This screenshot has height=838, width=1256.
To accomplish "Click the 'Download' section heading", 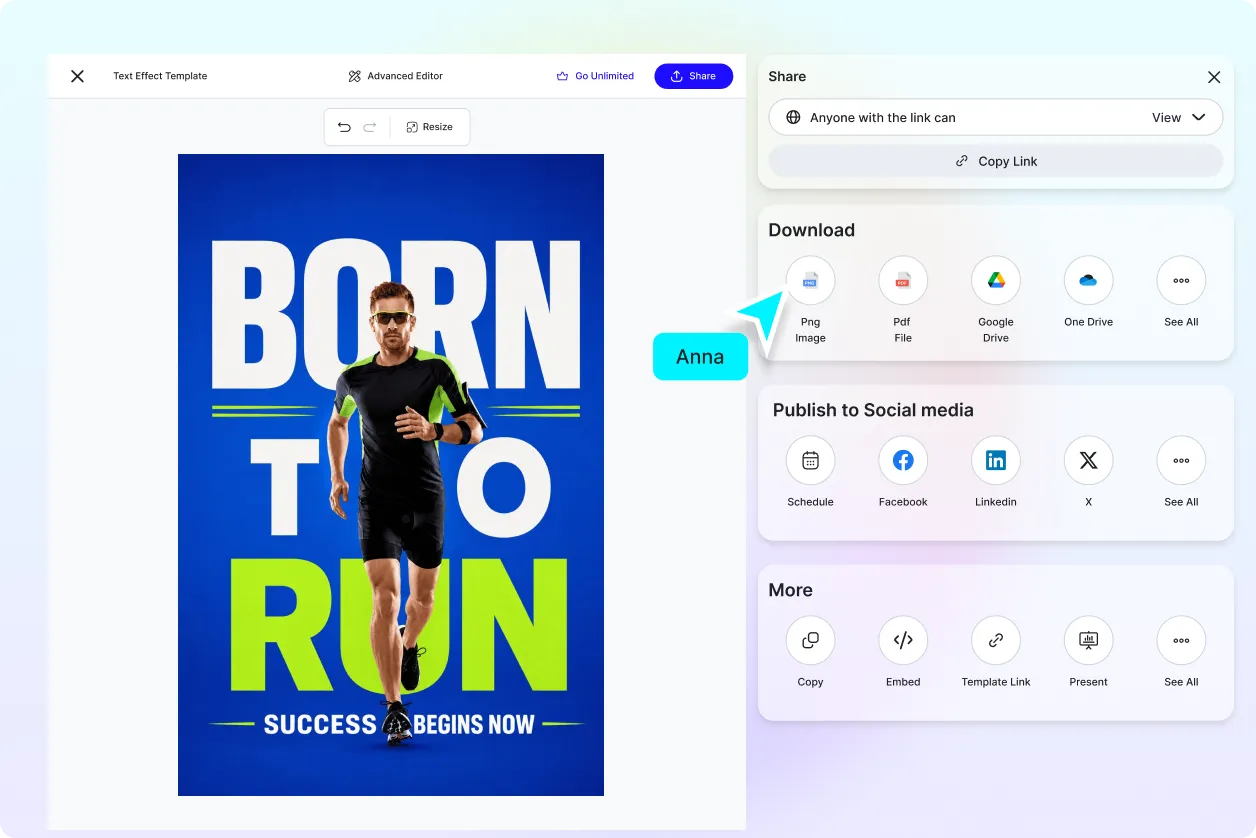I will 811,230.
